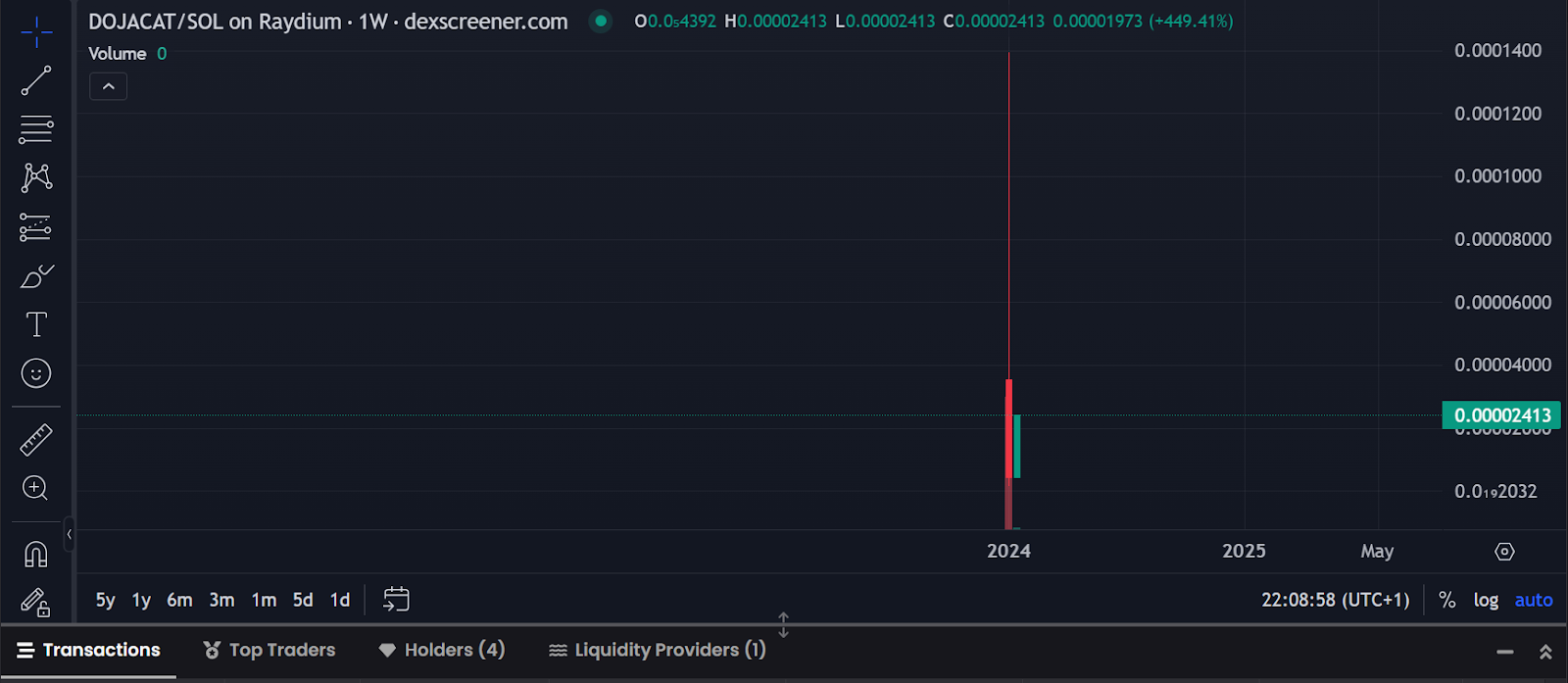Toggle magnet mode for drawings
This screenshot has height=683, width=1568.
36,555
